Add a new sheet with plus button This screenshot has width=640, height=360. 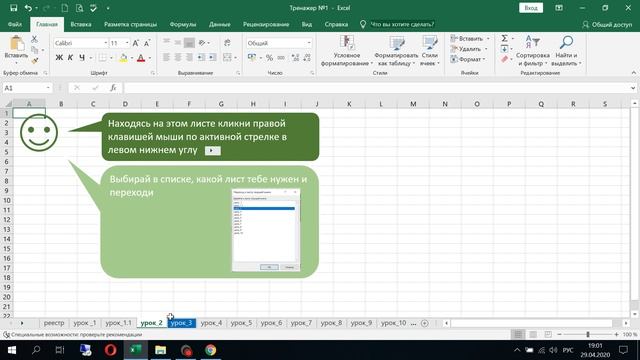[424, 323]
